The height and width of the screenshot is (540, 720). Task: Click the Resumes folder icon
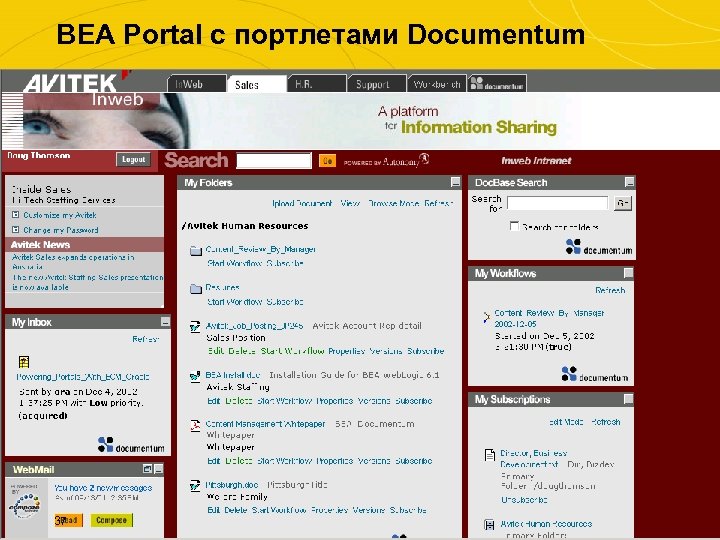196,288
